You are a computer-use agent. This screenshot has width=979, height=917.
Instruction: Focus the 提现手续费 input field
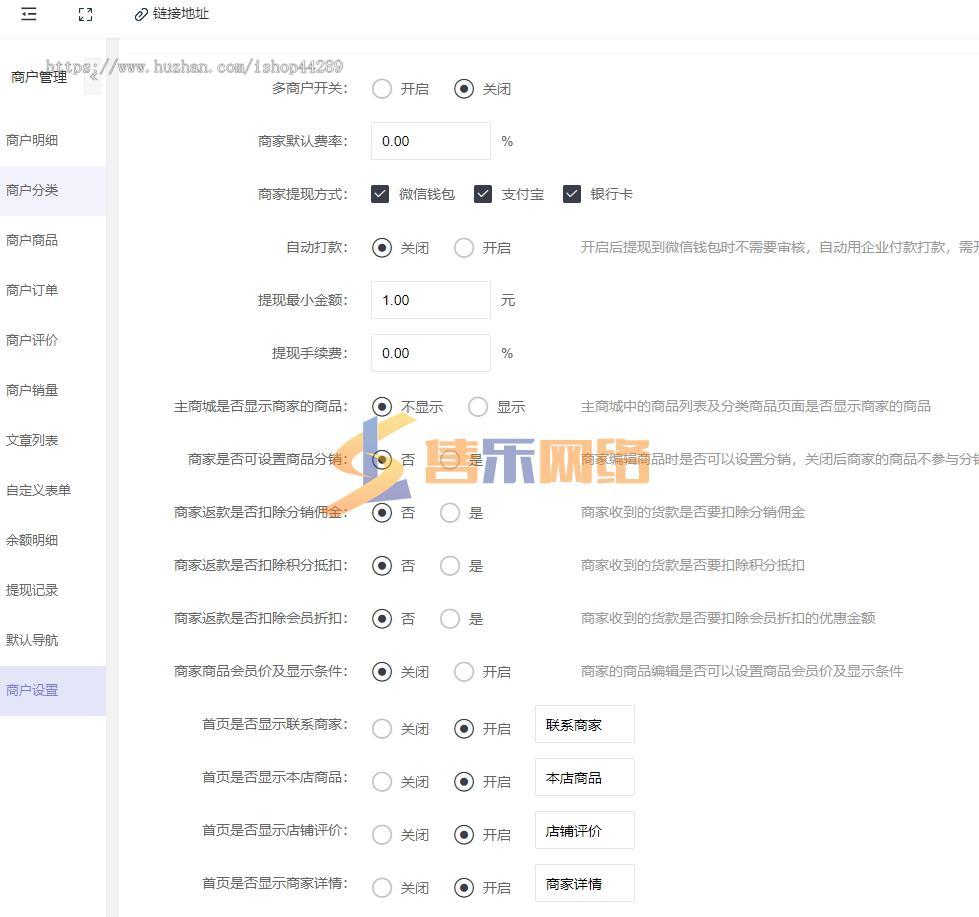tap(431, 353)
